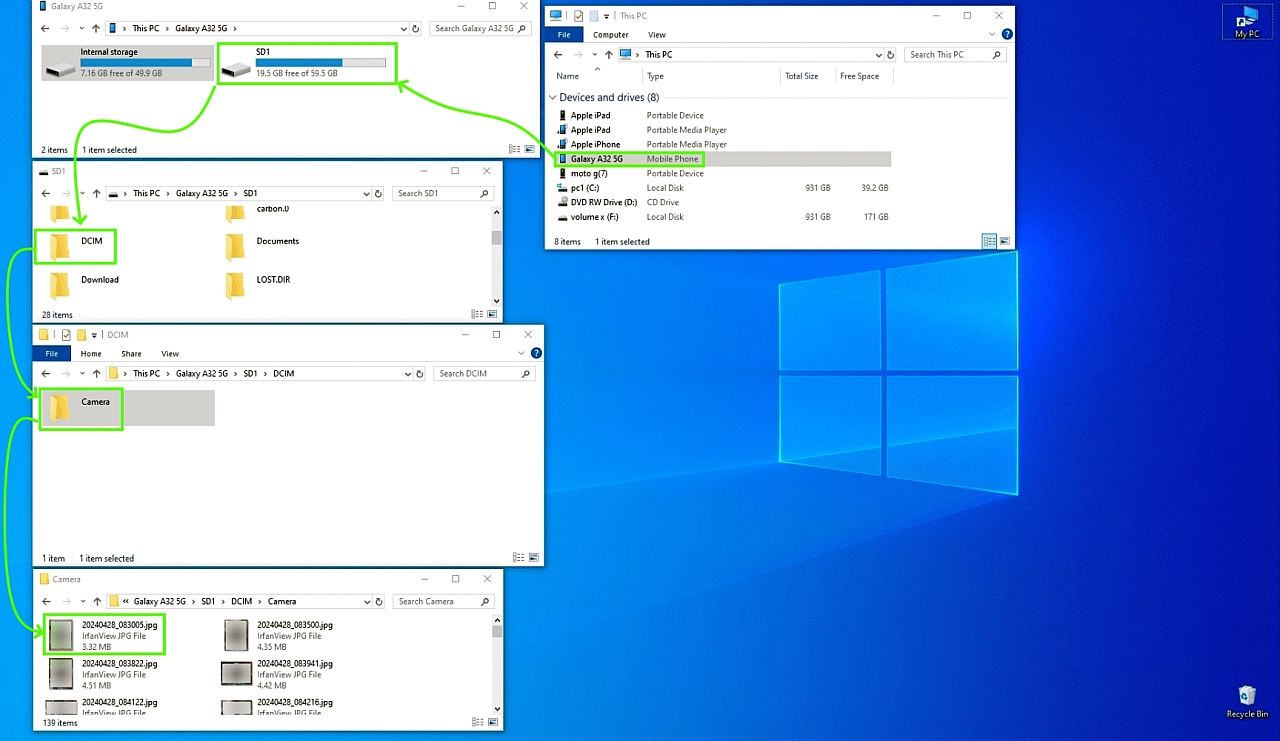Open Download folder in SD1 window
The image size is (1280, 741).
click(x=85, y=284)
